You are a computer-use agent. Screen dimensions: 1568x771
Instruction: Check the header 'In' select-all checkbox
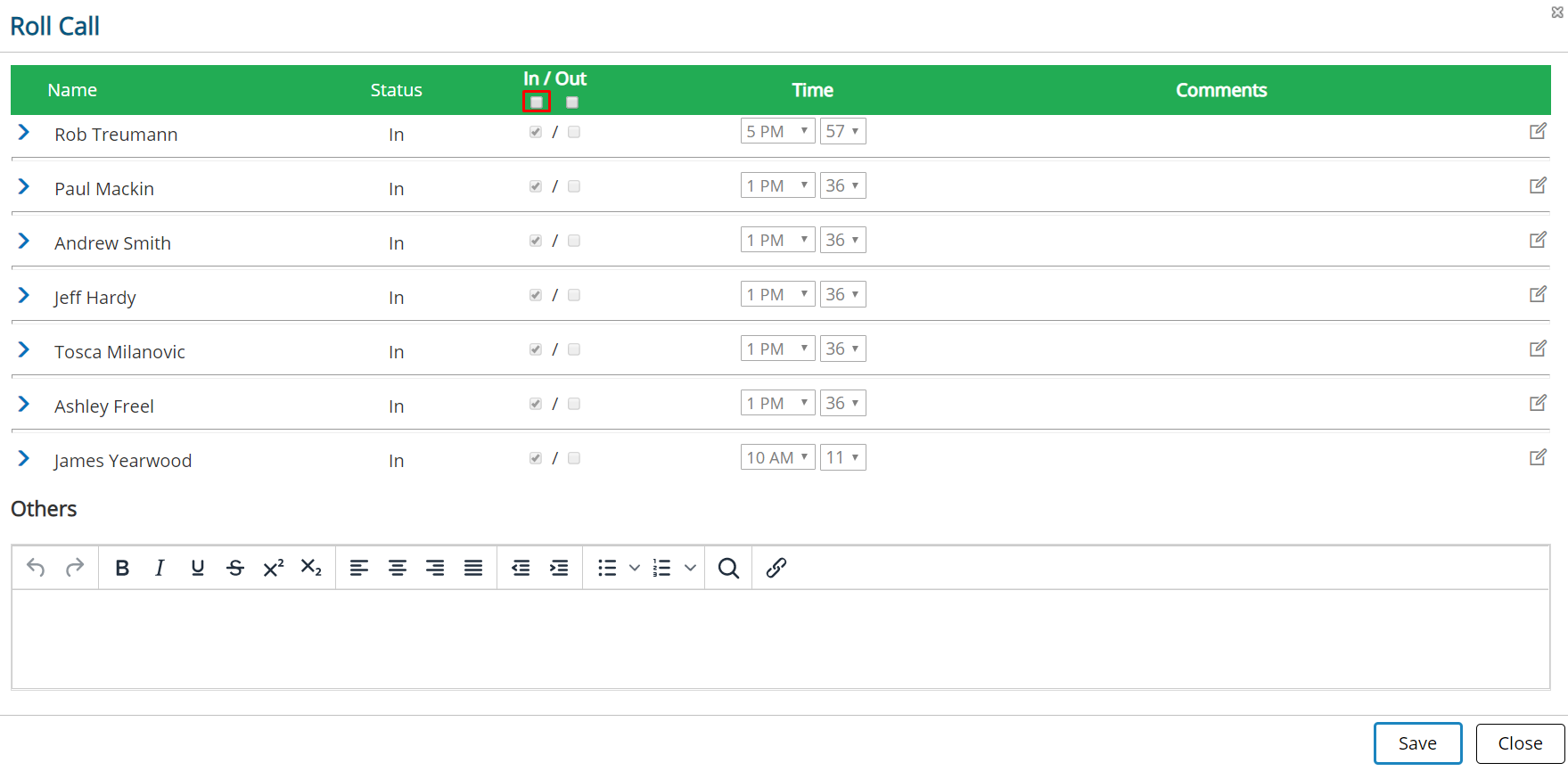(537, 103)
